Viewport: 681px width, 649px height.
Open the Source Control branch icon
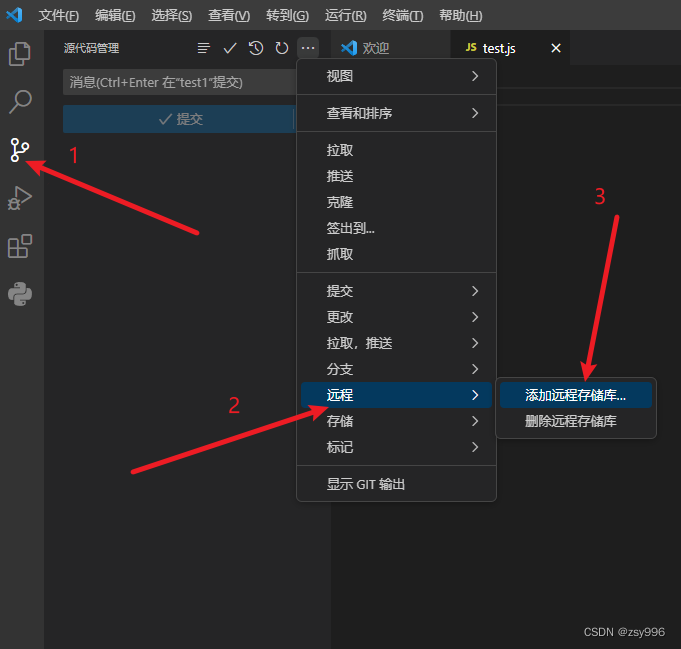pos(20,150)
